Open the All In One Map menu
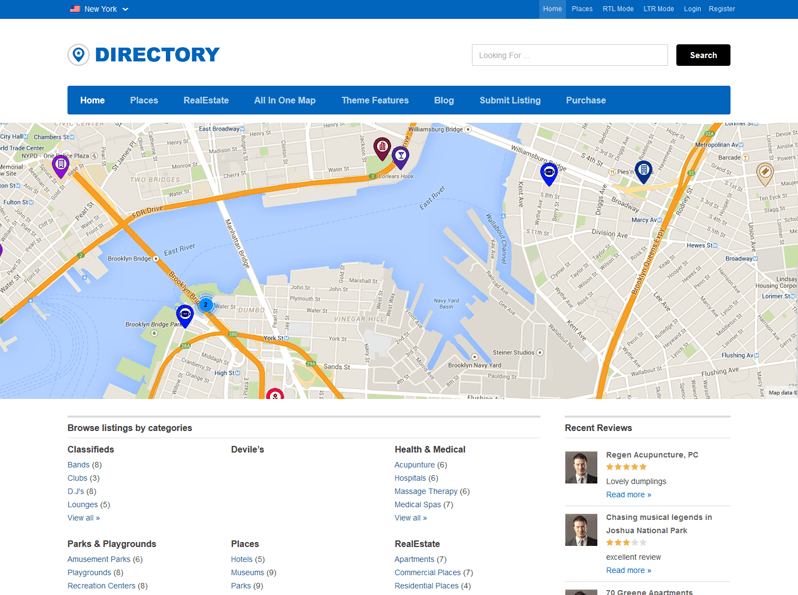This screenshot has width=798, height=595. (285, 100)
